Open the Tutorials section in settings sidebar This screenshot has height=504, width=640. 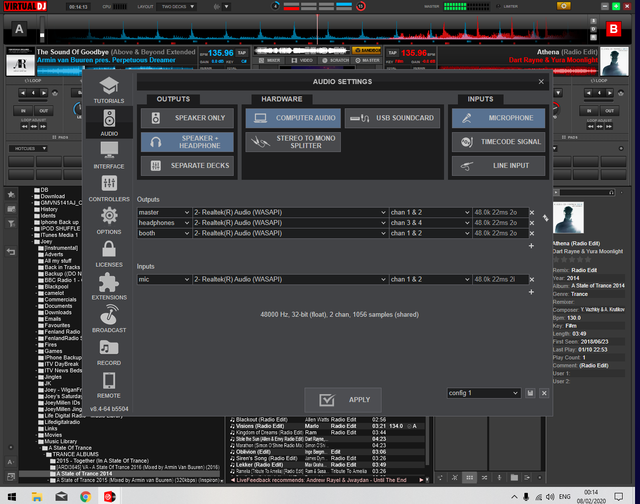click(109, 90)
